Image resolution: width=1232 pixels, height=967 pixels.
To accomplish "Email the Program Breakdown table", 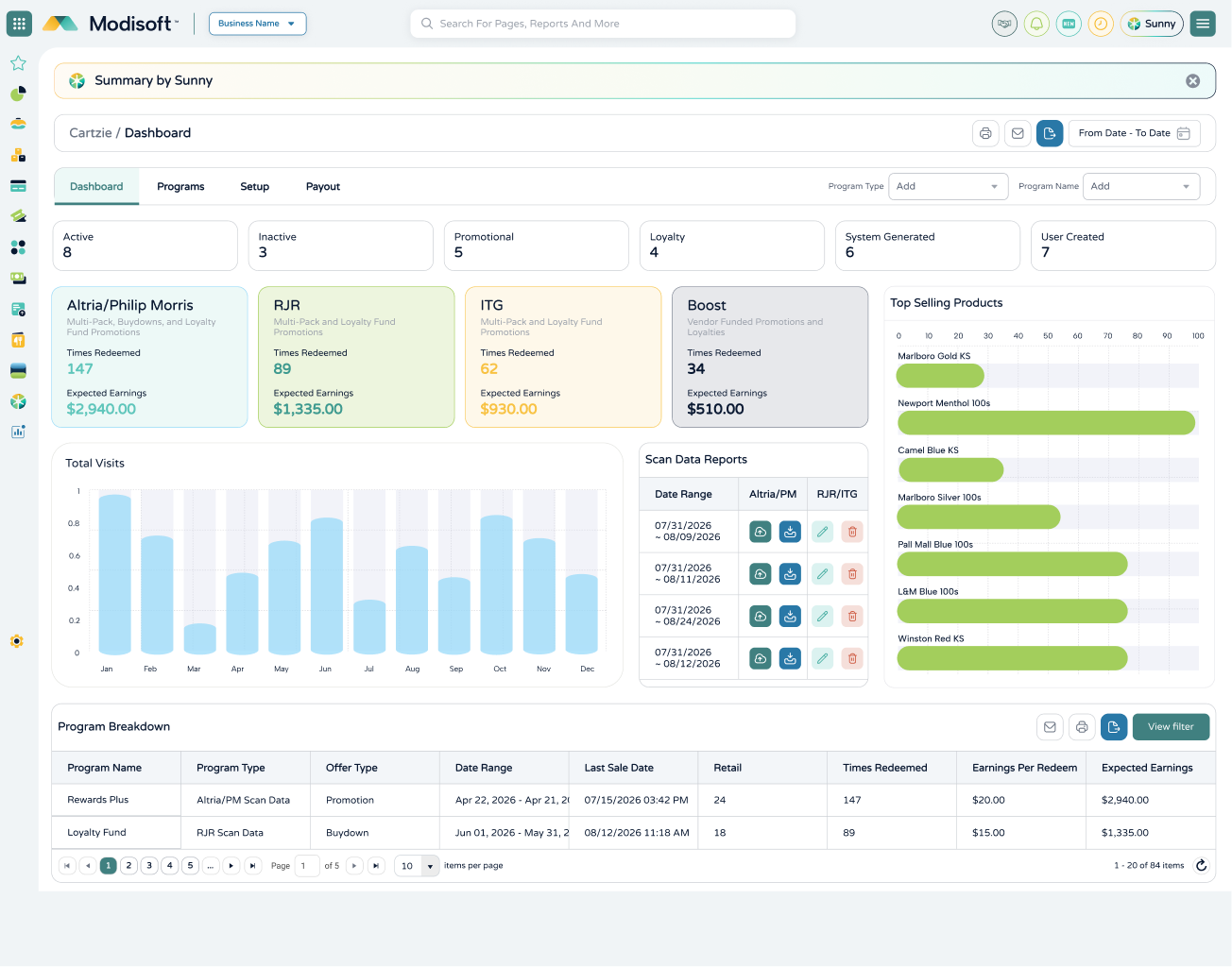I will (1050, 727).
